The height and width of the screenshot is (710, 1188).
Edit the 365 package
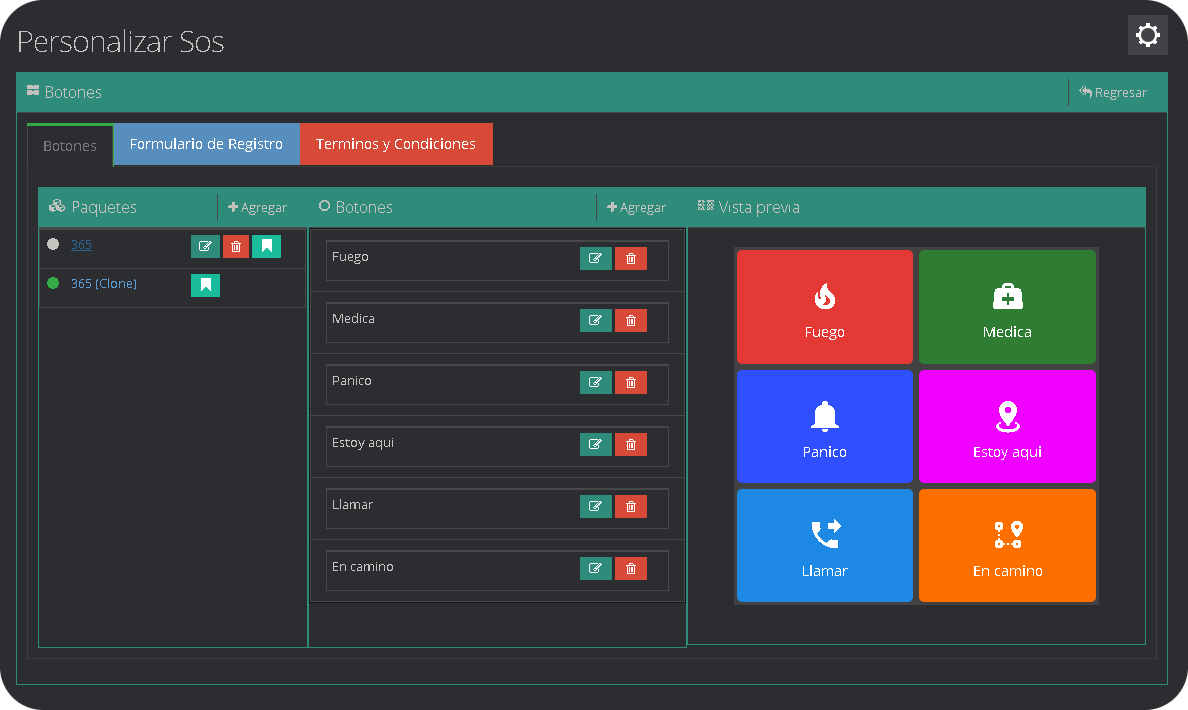coord(205,246)
